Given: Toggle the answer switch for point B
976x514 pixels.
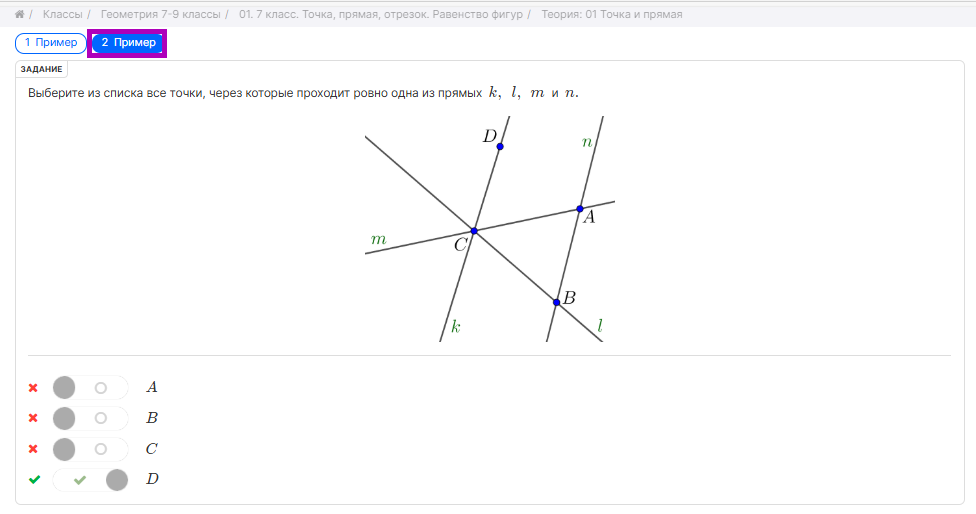Looking at the screenshot, I should [x=90, y=418].
